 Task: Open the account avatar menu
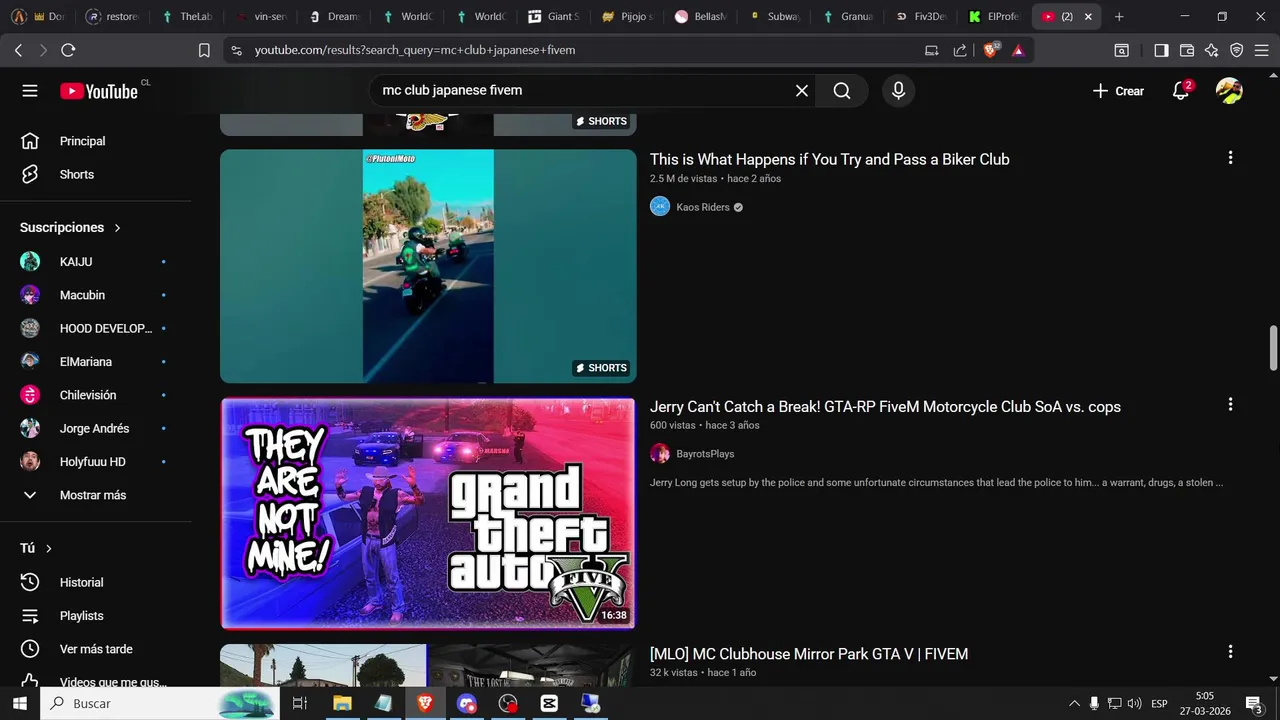coord(1229,91)
